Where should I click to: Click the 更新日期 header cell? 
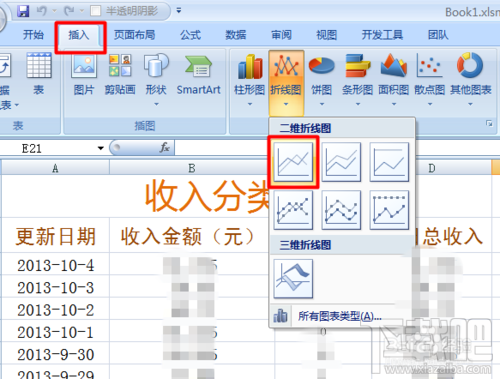(x=55, y=236)
